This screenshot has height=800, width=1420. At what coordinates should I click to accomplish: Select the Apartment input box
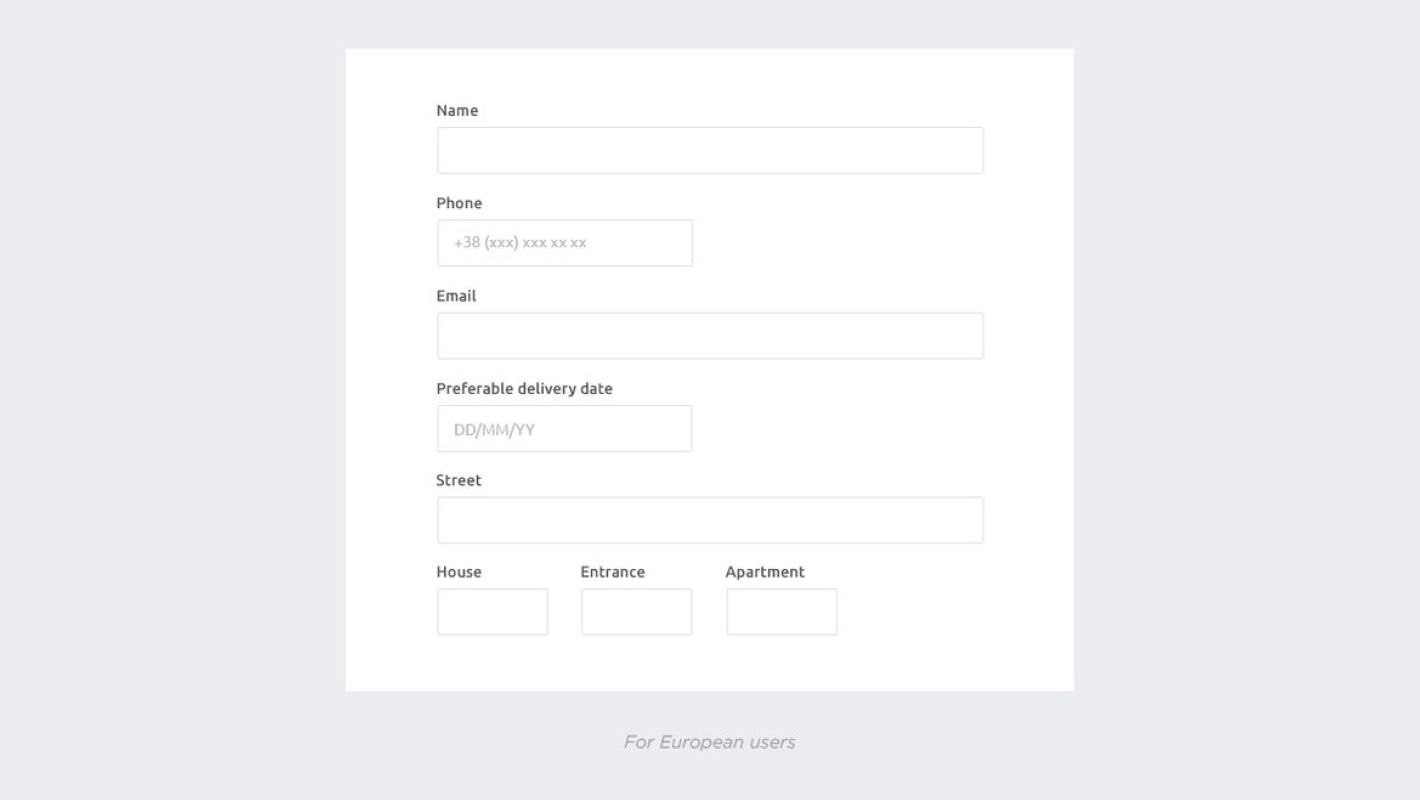[781, 612]
